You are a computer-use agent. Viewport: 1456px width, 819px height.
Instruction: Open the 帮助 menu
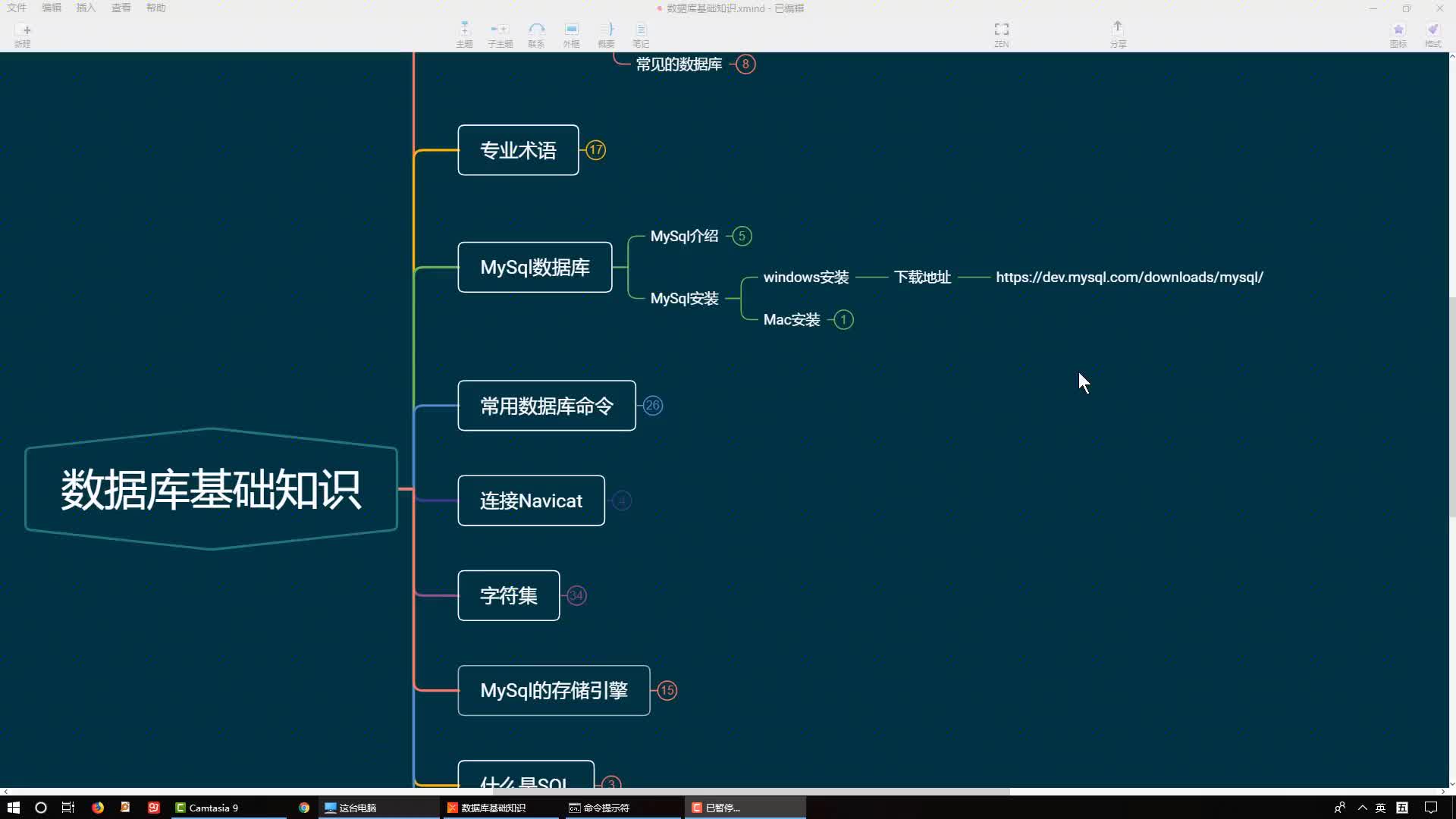point(156,8)
